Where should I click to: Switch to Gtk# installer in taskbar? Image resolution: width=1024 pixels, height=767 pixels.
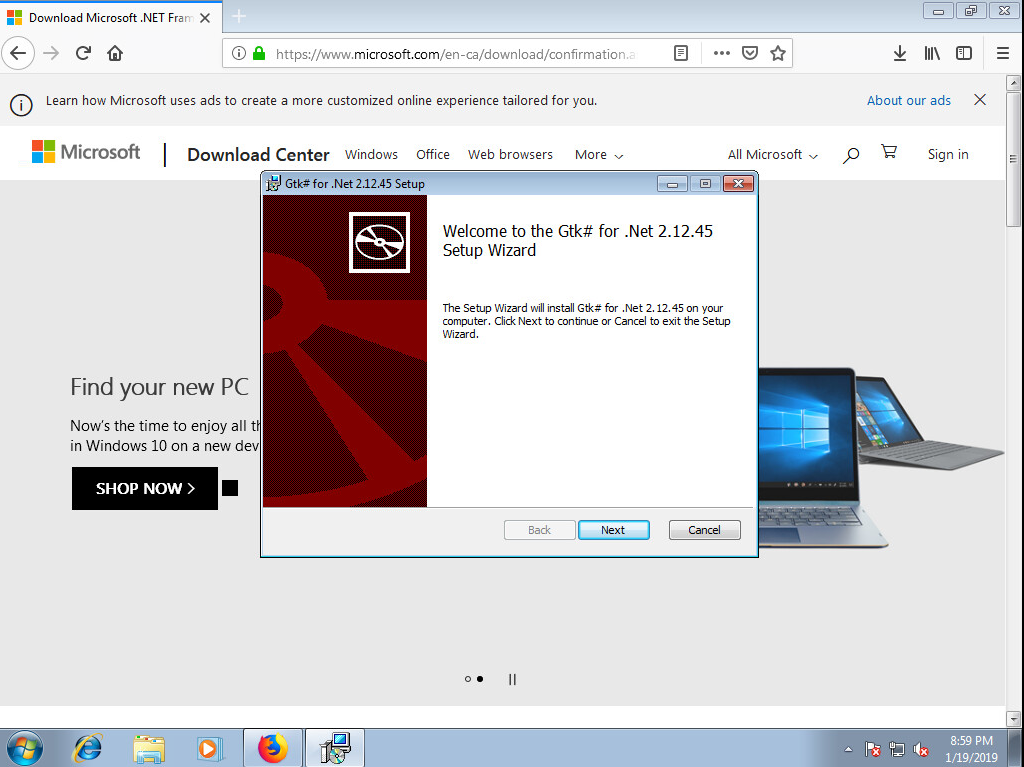pyautogui.click(x=335, y=748)
